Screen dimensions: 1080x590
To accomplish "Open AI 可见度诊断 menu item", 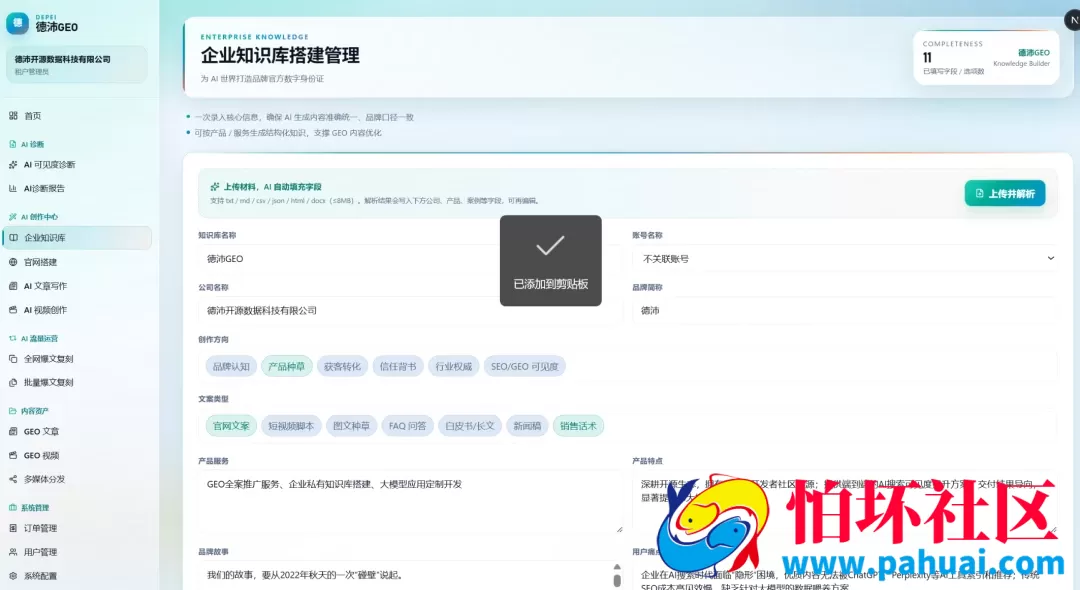I will pos(76,165).
